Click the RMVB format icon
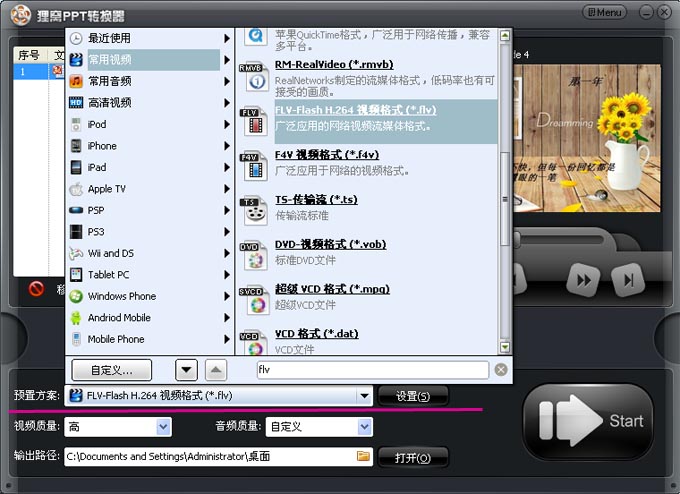The image size is (680, 494). [254, 77]
